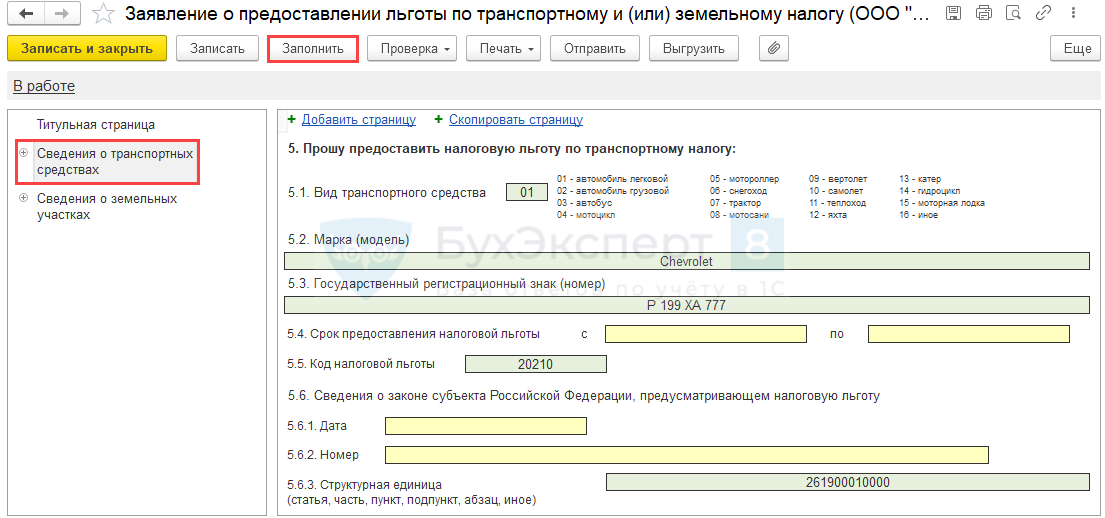This screenshot has width=1105, height=518.
Task: Open the Проверка dropdown
Action: 412,49
